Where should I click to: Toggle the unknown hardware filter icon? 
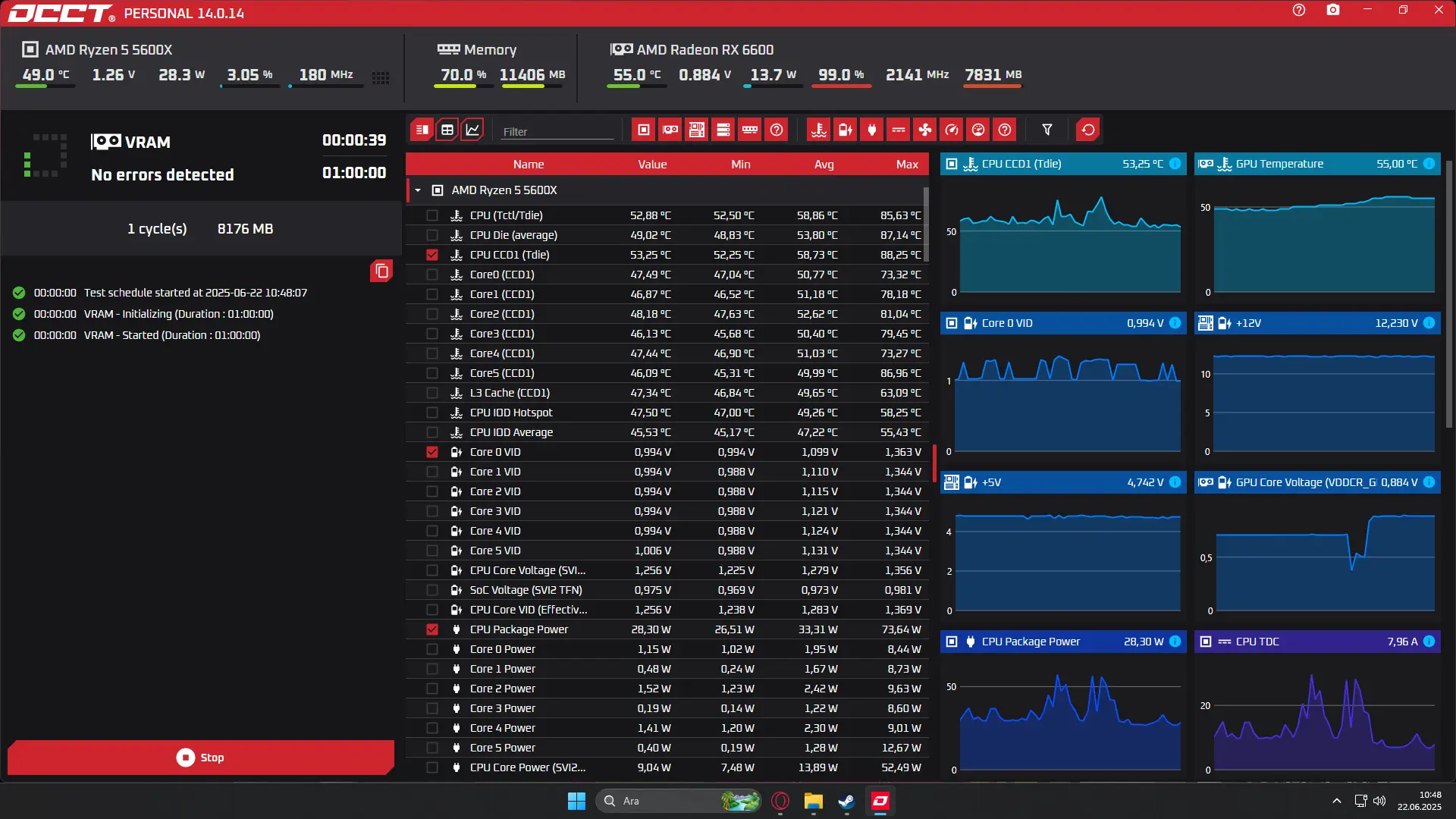(777, 130)
